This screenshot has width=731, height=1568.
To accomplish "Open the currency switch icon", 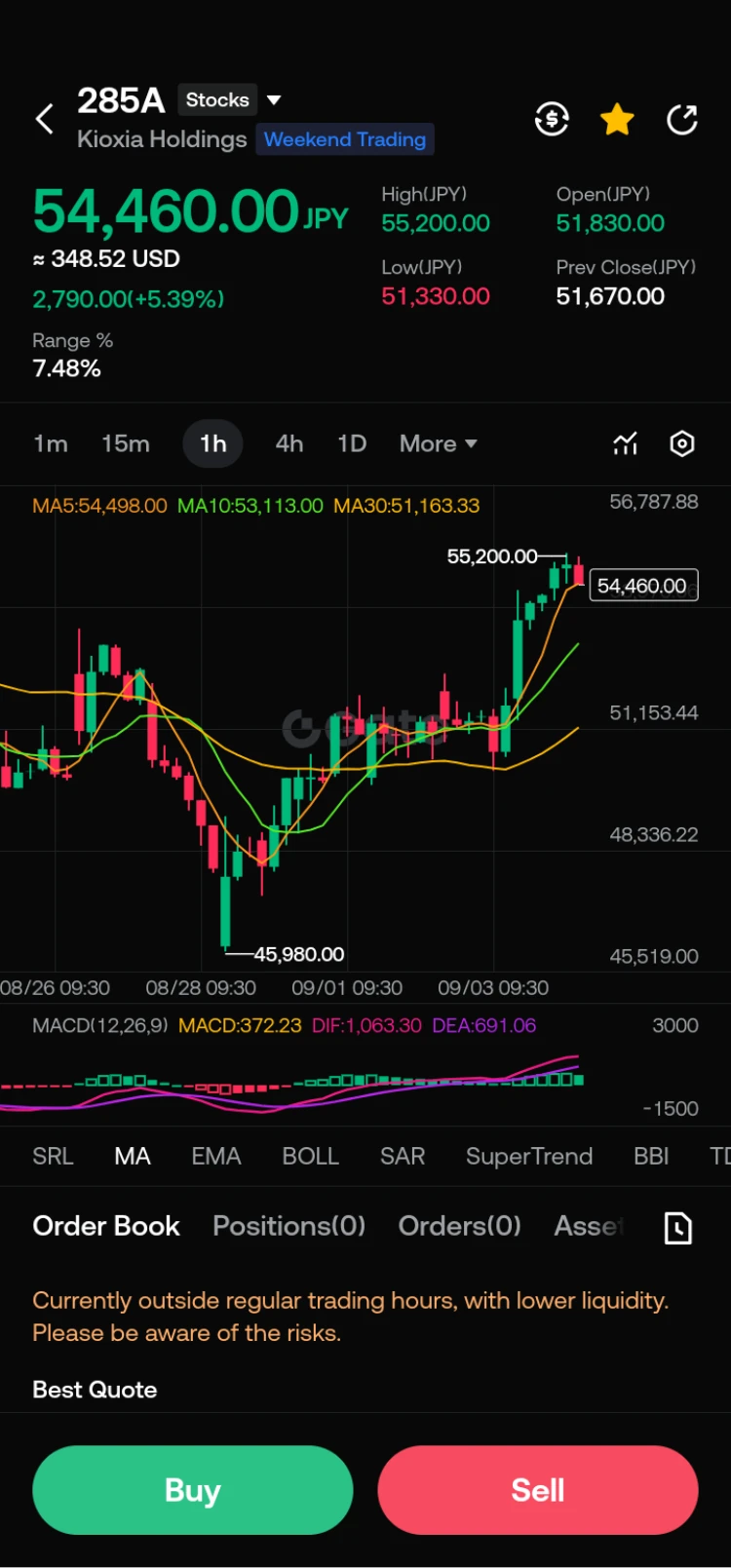I will pos(552,120).
